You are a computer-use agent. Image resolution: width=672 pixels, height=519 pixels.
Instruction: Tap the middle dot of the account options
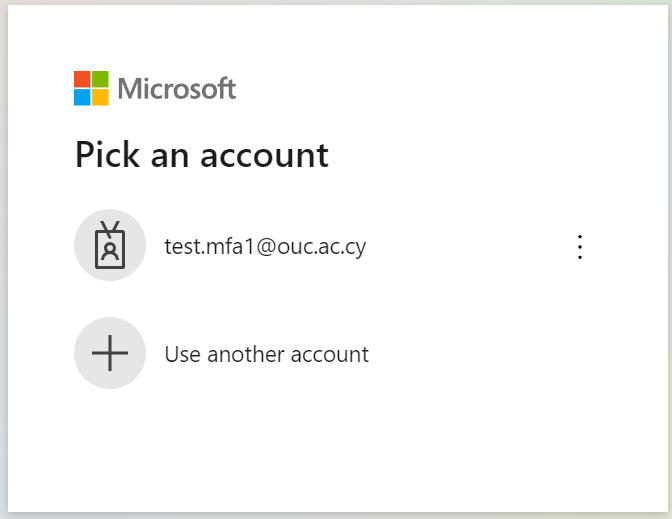point(580,247)
